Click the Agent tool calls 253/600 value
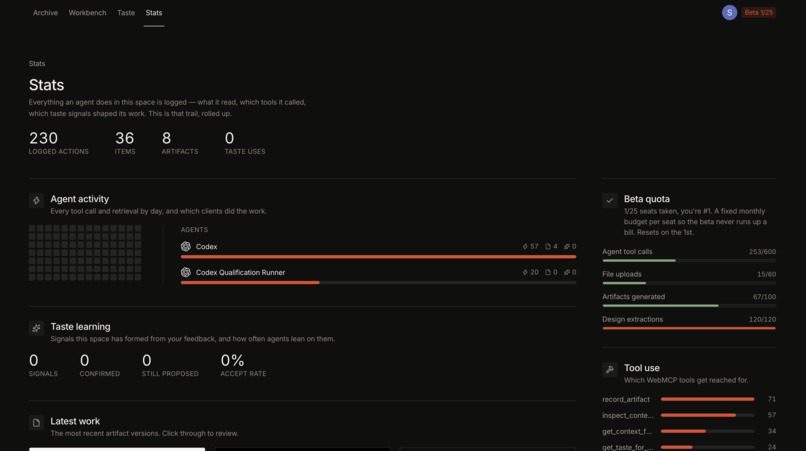 [762, 252]
